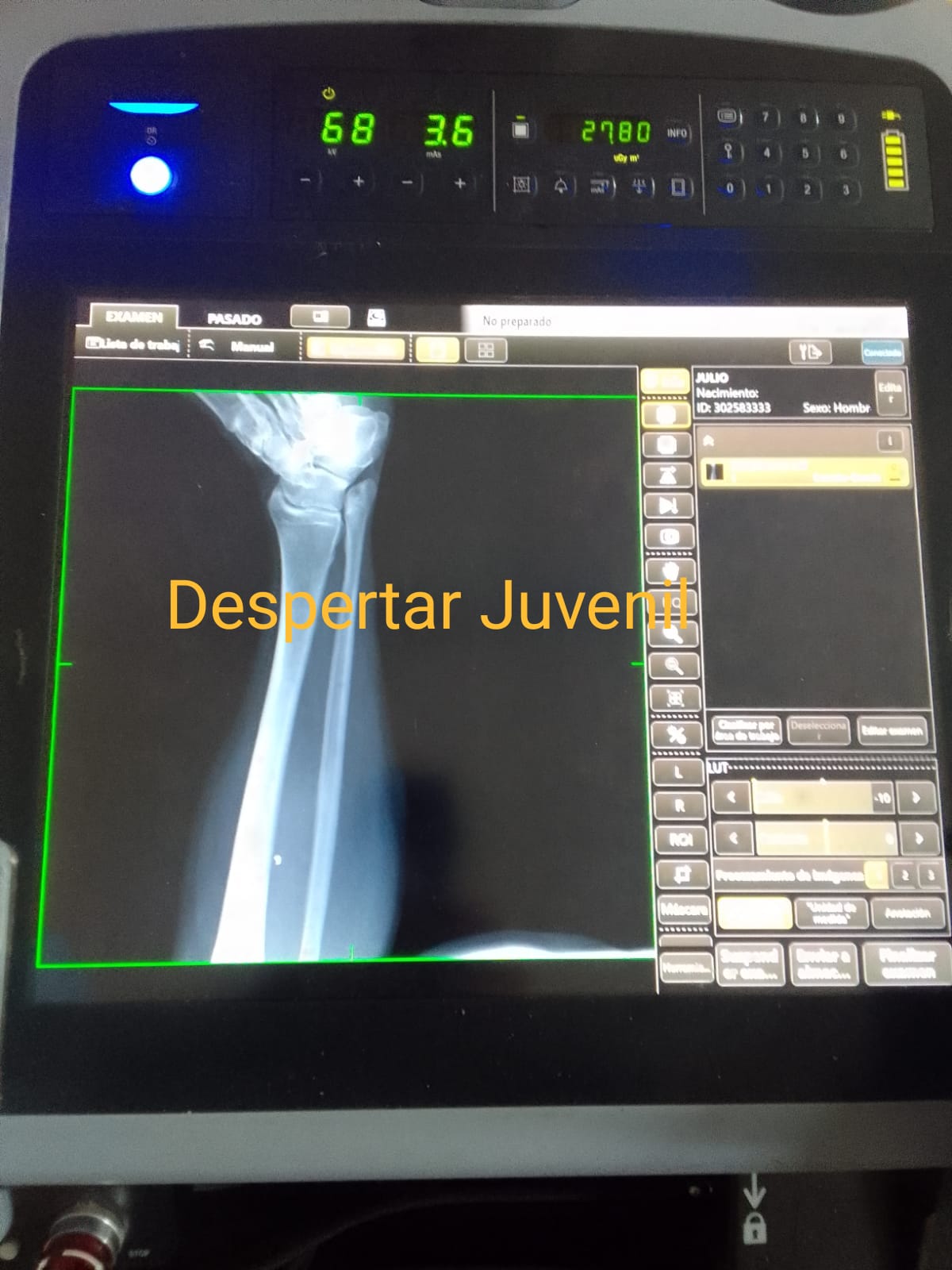
Task: Select image processing preset 2
Action: click(905, 876)
